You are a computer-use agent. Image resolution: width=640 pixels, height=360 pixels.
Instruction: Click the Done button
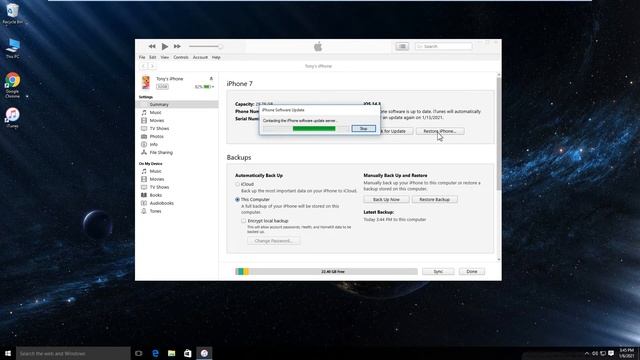[472, 271]
